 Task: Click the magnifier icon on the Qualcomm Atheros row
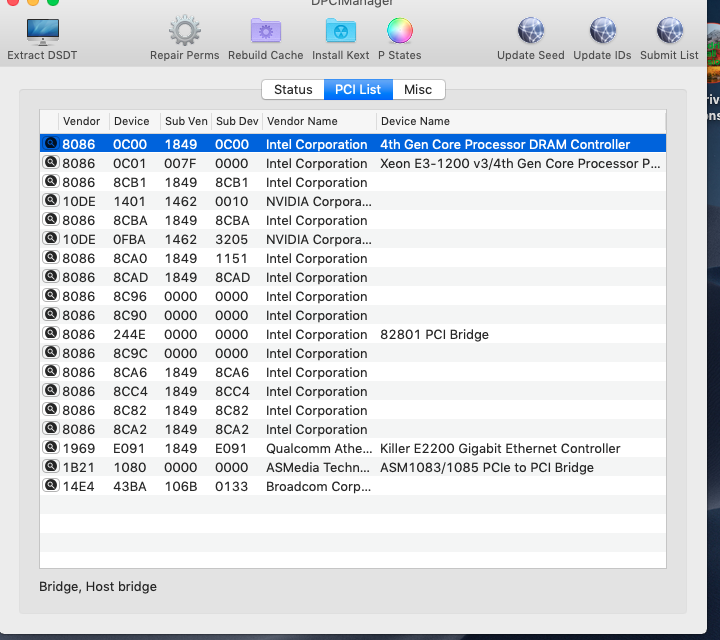(x=50, y=448)
